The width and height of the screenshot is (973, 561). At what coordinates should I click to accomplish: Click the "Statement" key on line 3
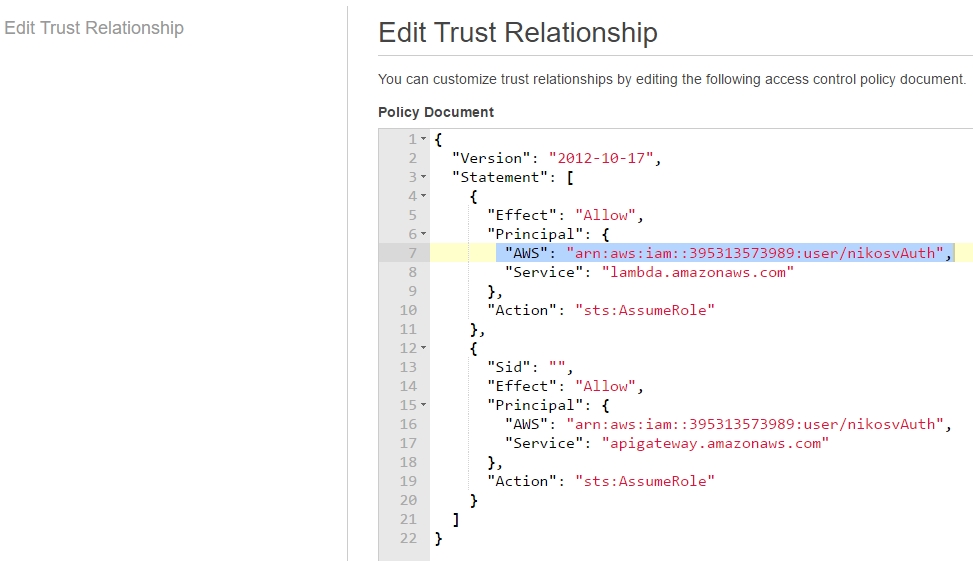point(500,177)
